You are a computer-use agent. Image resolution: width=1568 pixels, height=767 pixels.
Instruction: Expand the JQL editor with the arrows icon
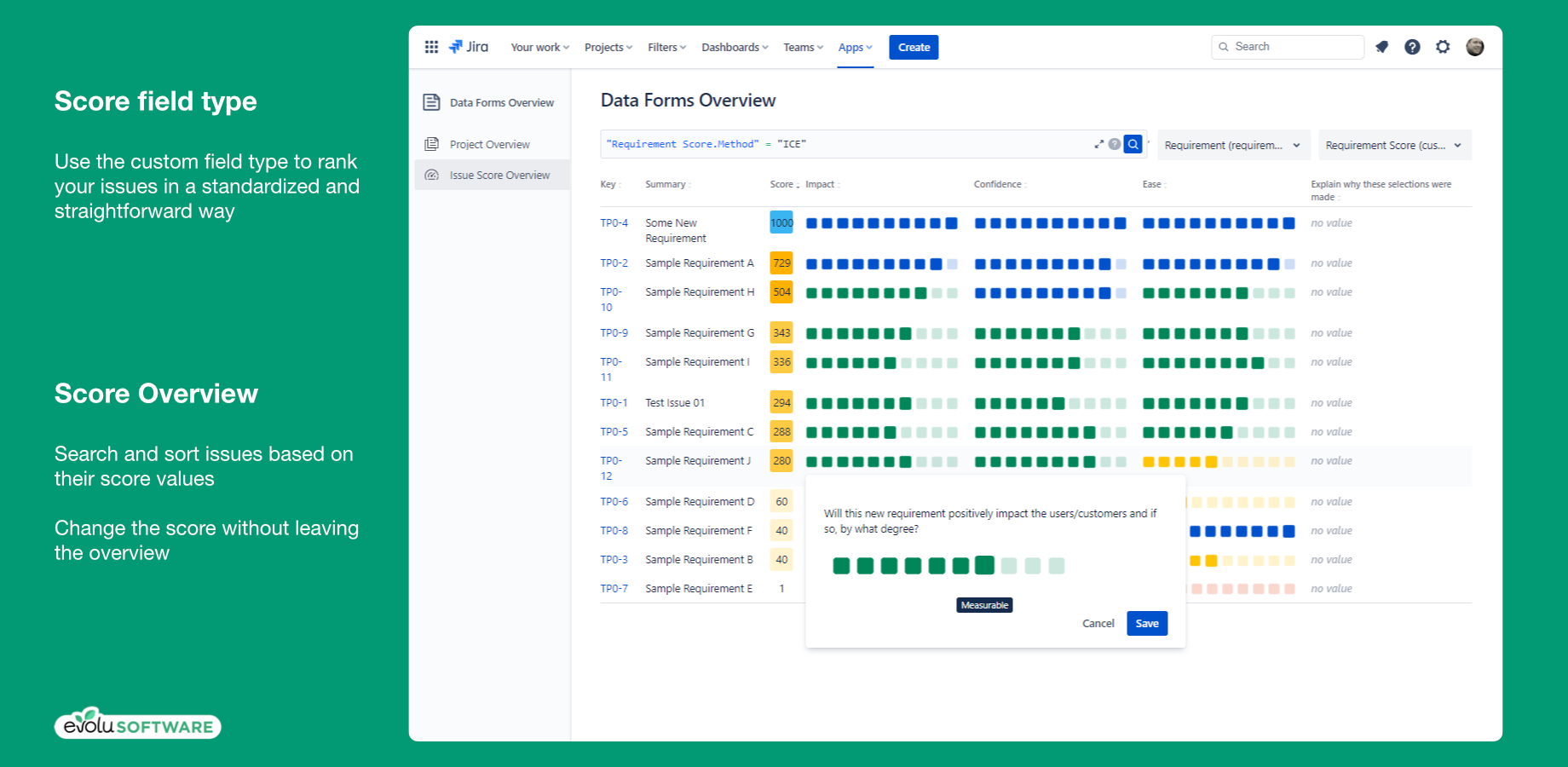point(1099,144)
